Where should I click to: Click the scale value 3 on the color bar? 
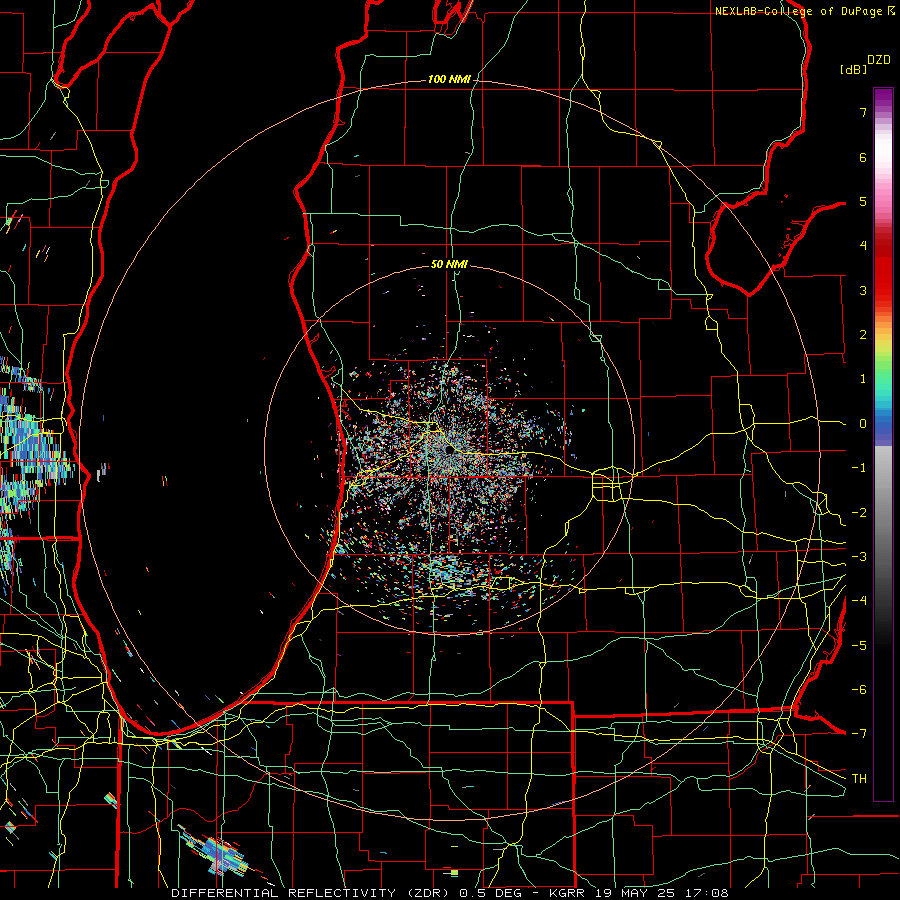point(863,290)
